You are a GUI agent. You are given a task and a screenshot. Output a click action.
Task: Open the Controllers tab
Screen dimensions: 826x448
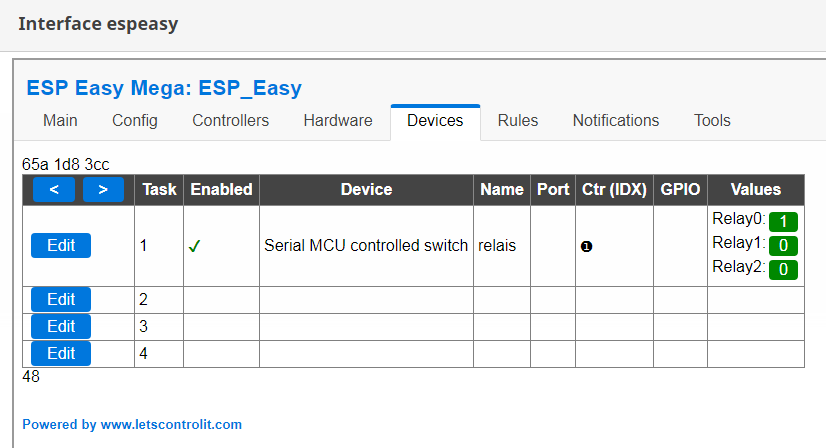tap(230, 121)
